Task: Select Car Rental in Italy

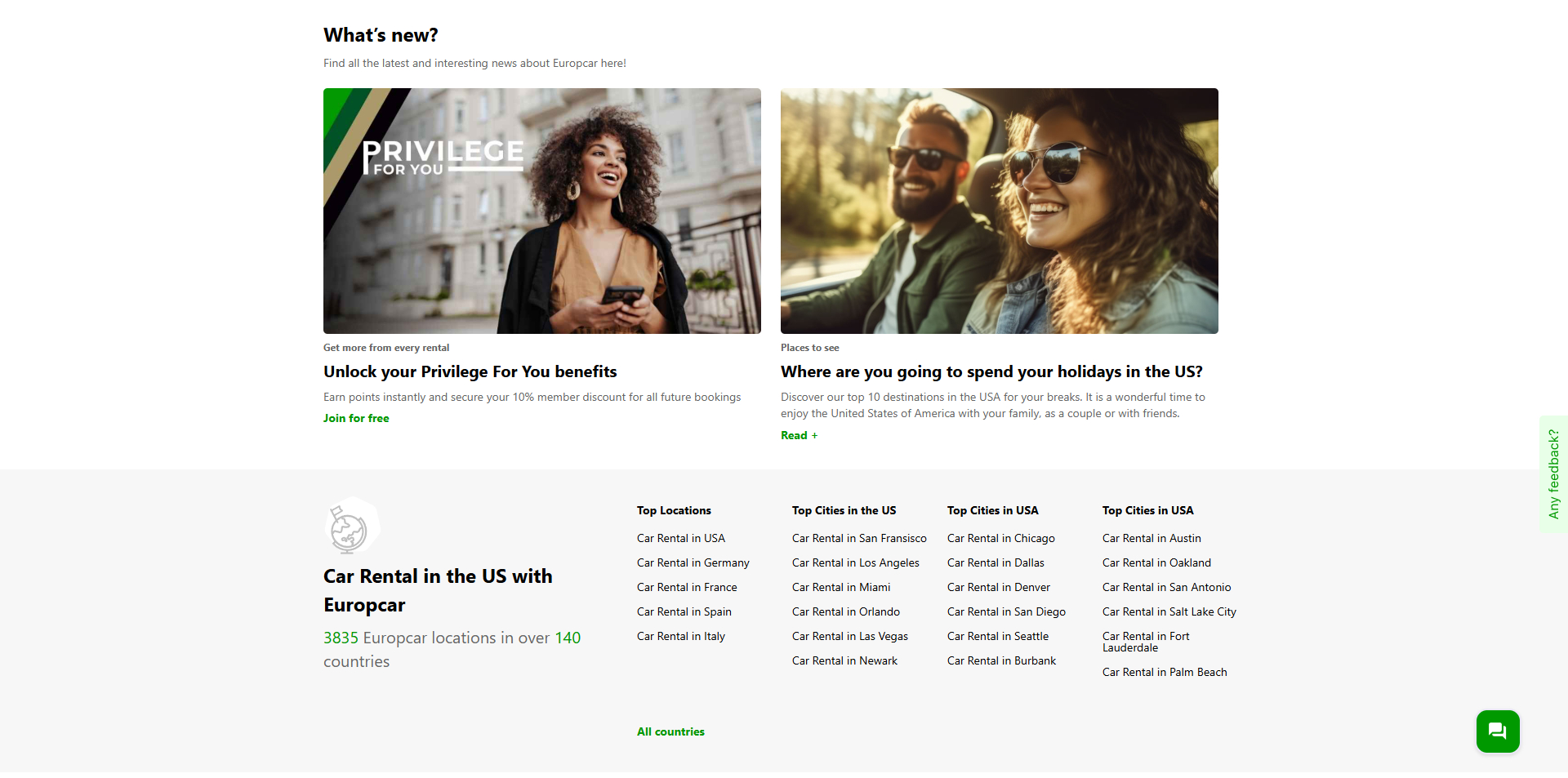Action: tap(680, 636)
